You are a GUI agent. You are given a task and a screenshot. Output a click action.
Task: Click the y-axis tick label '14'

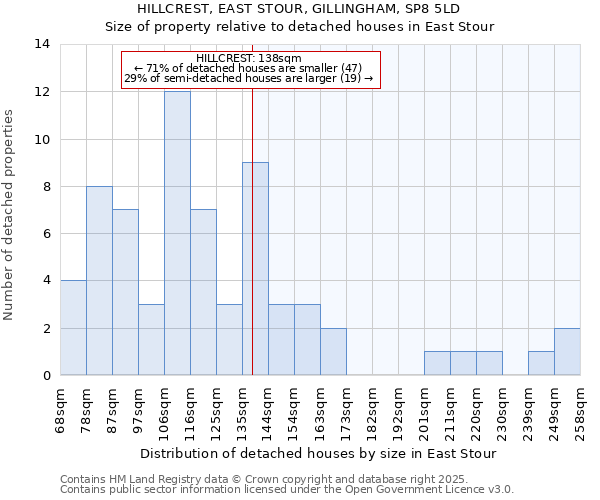click(x=42, y=44)
